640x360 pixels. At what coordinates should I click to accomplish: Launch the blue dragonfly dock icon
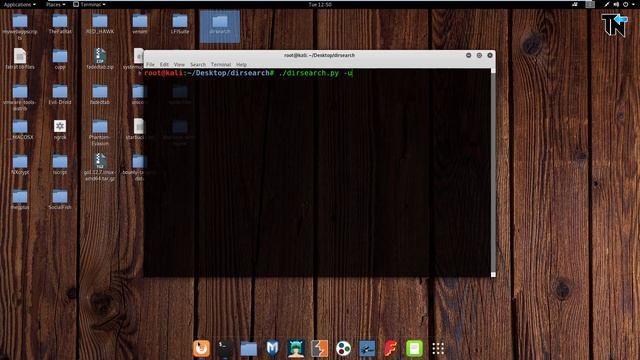pos(367,349)
